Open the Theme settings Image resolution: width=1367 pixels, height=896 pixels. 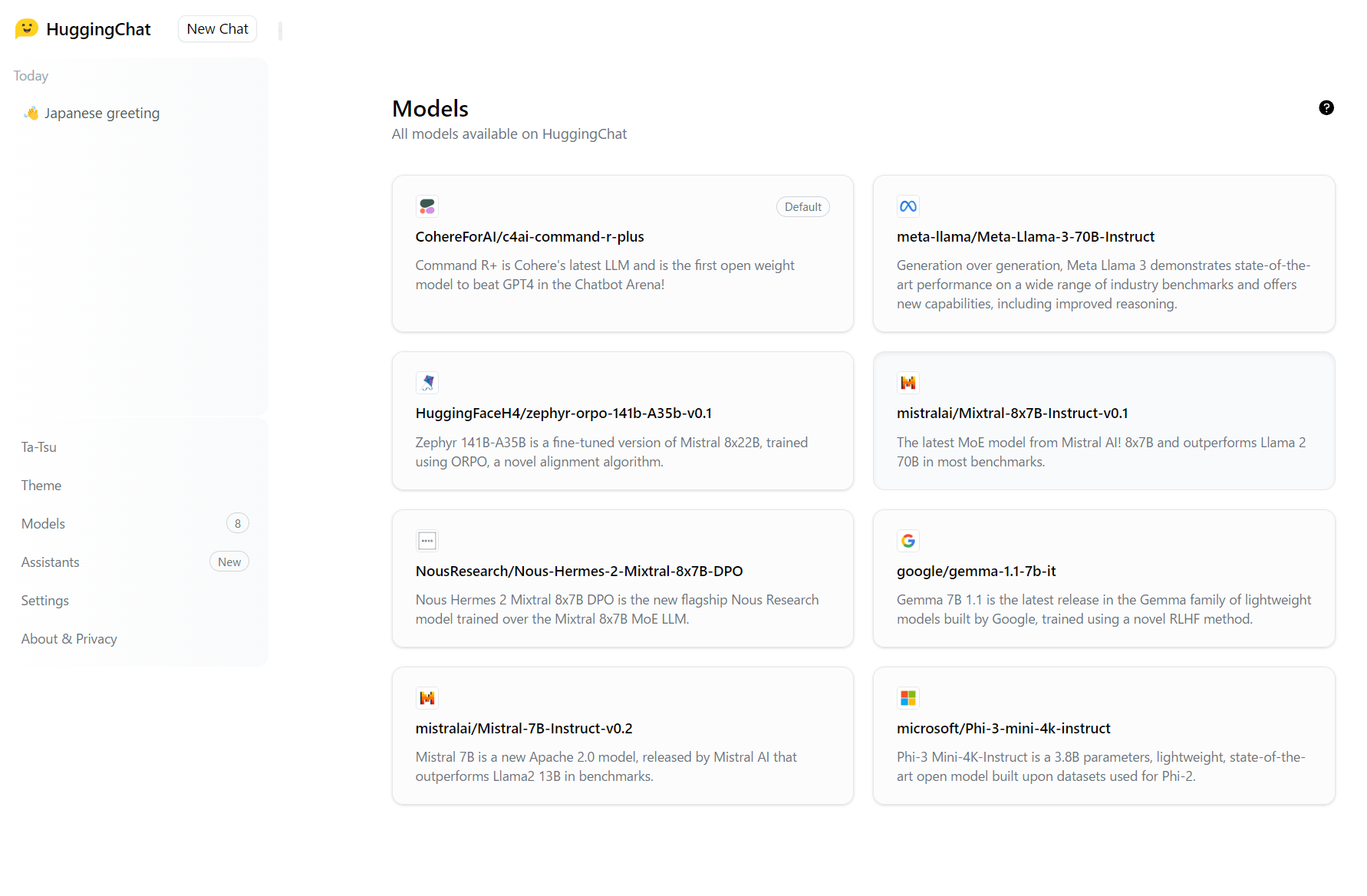(x=41, y=485)
